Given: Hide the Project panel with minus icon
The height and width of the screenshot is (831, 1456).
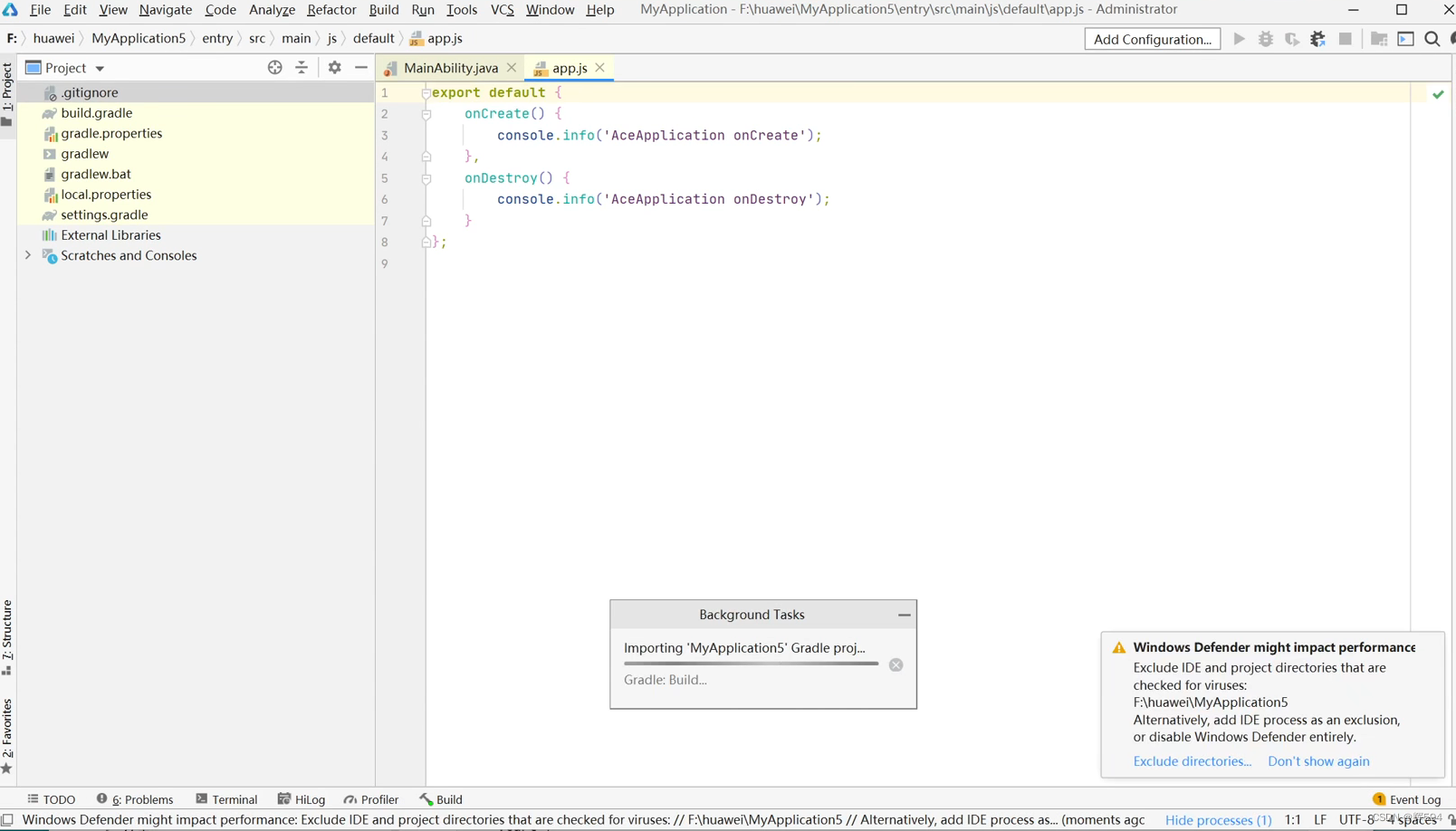Looking at the screenshot, I should coord(361,68).
